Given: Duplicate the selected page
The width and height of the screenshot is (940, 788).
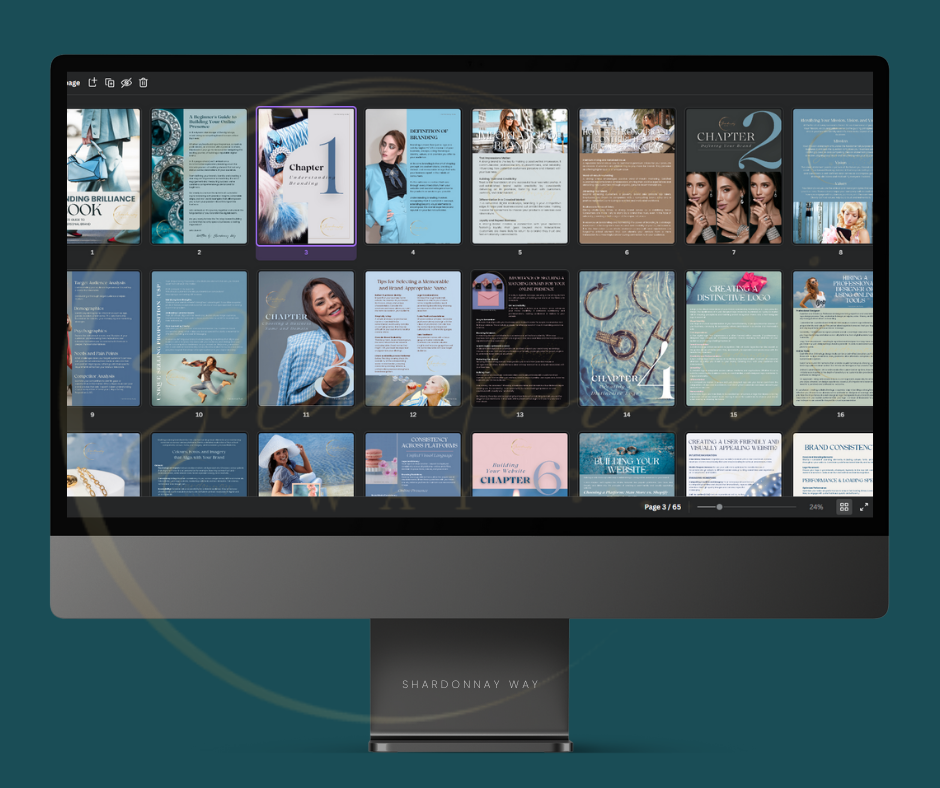Looking at the screenshot, I should pos(110,83).
